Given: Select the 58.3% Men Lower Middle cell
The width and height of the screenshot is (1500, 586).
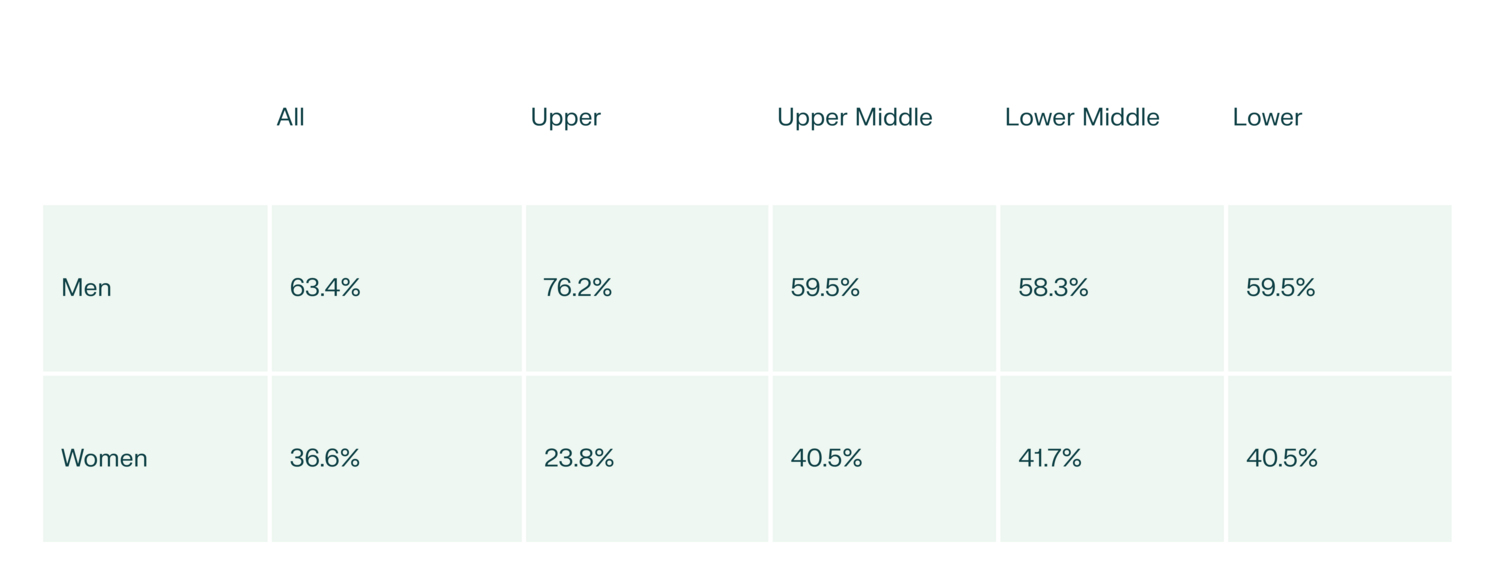Looking at the screenshot, I should pos(1053,288).
